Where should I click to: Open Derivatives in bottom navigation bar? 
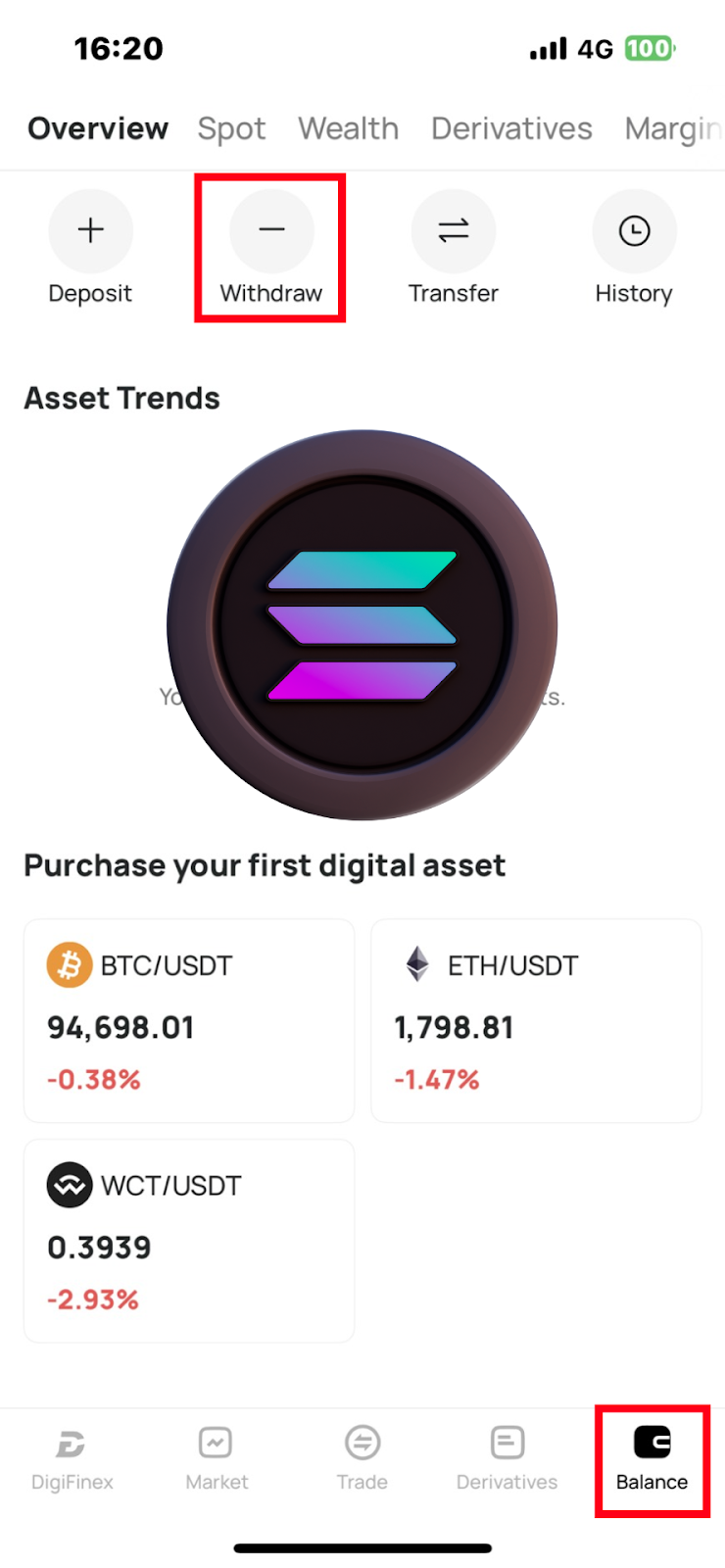click(x=507, y=1459)
